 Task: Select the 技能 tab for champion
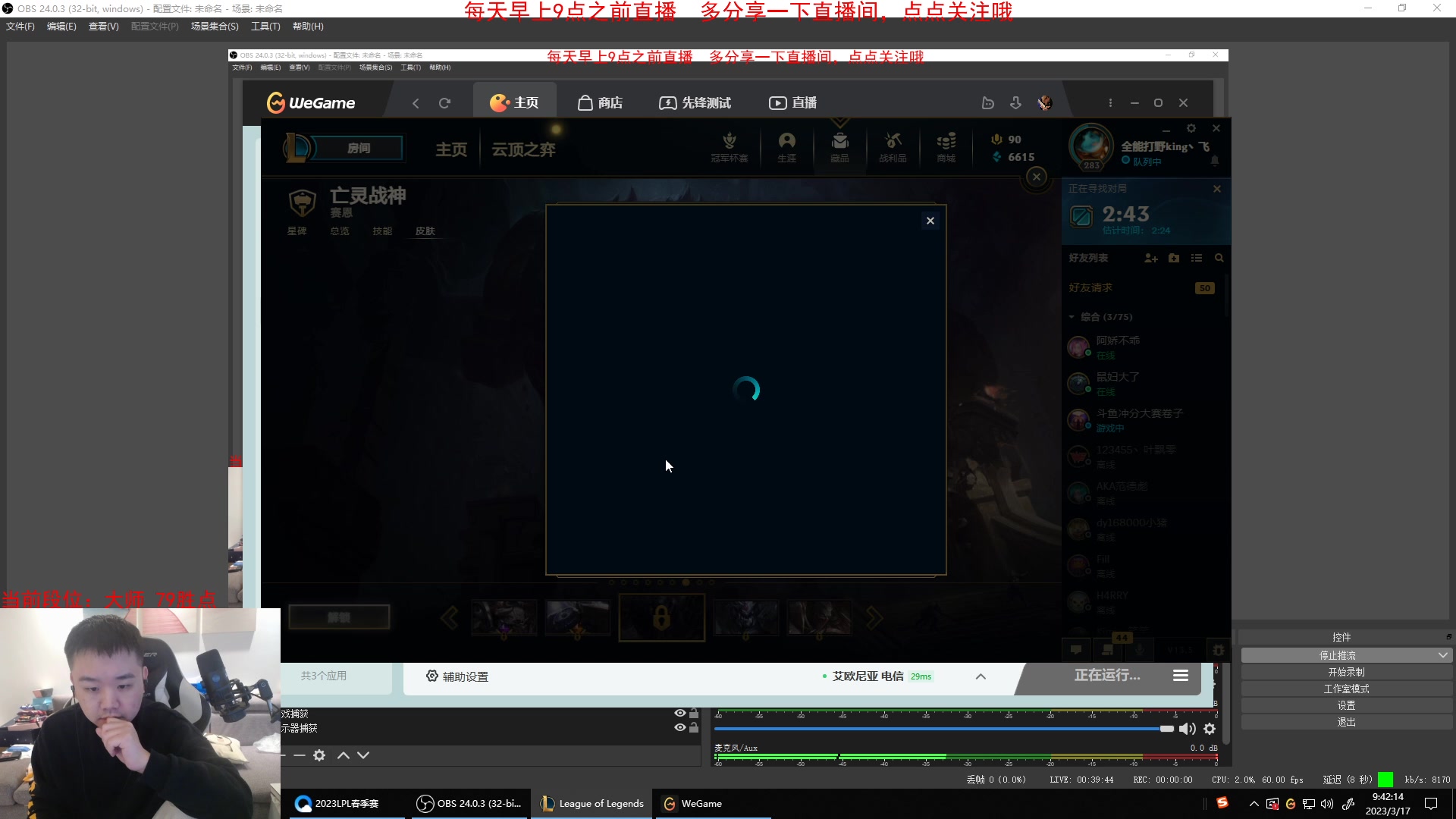click(382, 231)
